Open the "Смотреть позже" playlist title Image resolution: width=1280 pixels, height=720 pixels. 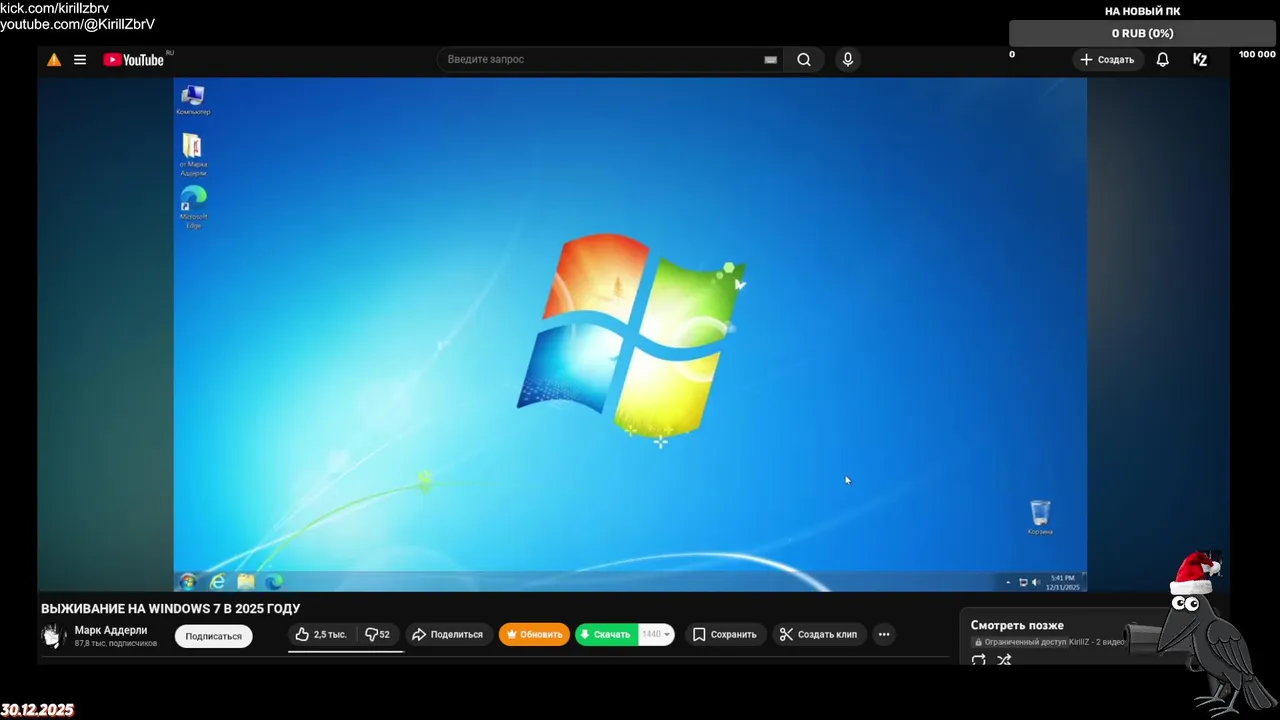pyautogui.click(x=1017, y=625)
